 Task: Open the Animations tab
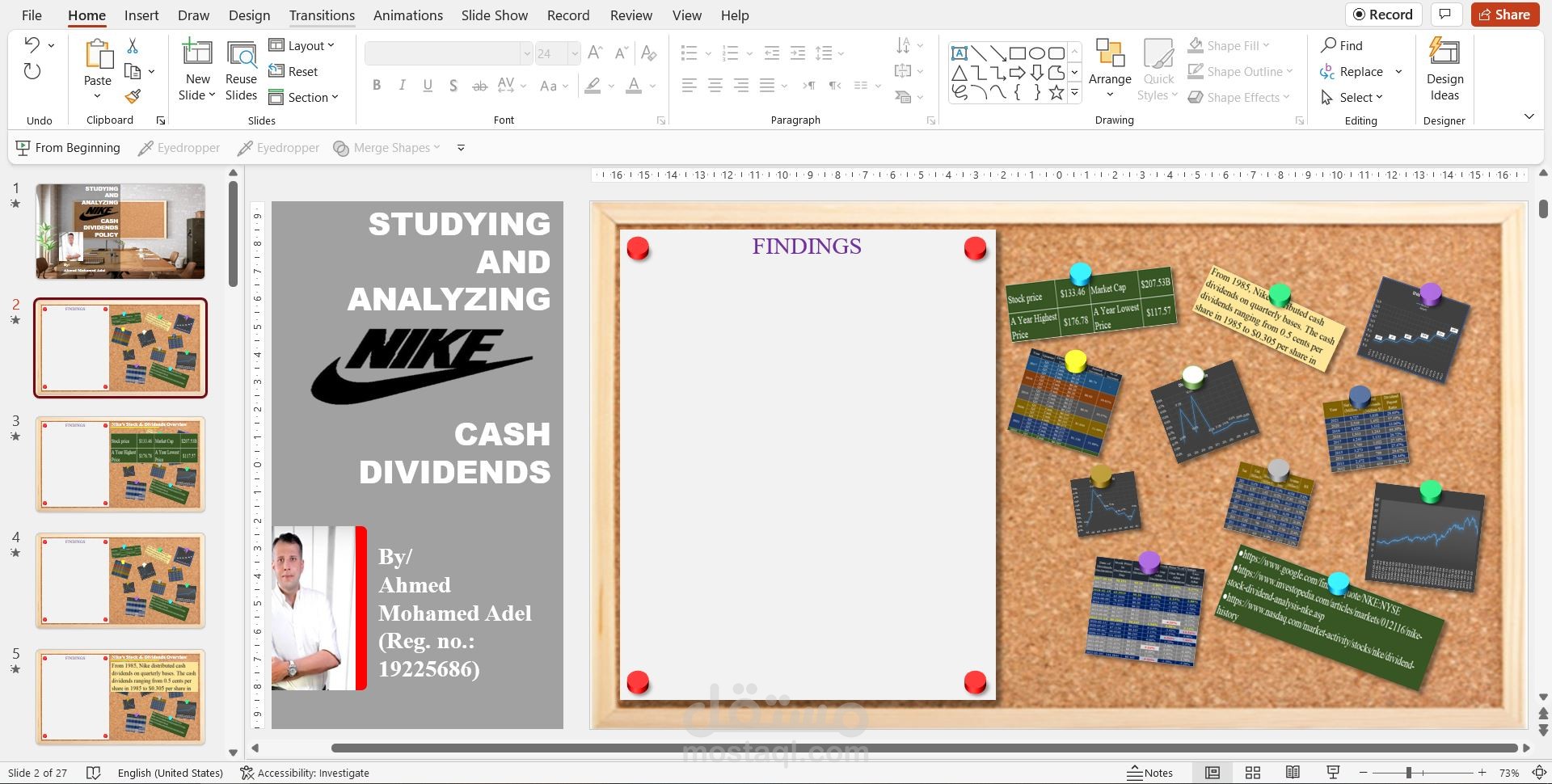click(408, 15)
